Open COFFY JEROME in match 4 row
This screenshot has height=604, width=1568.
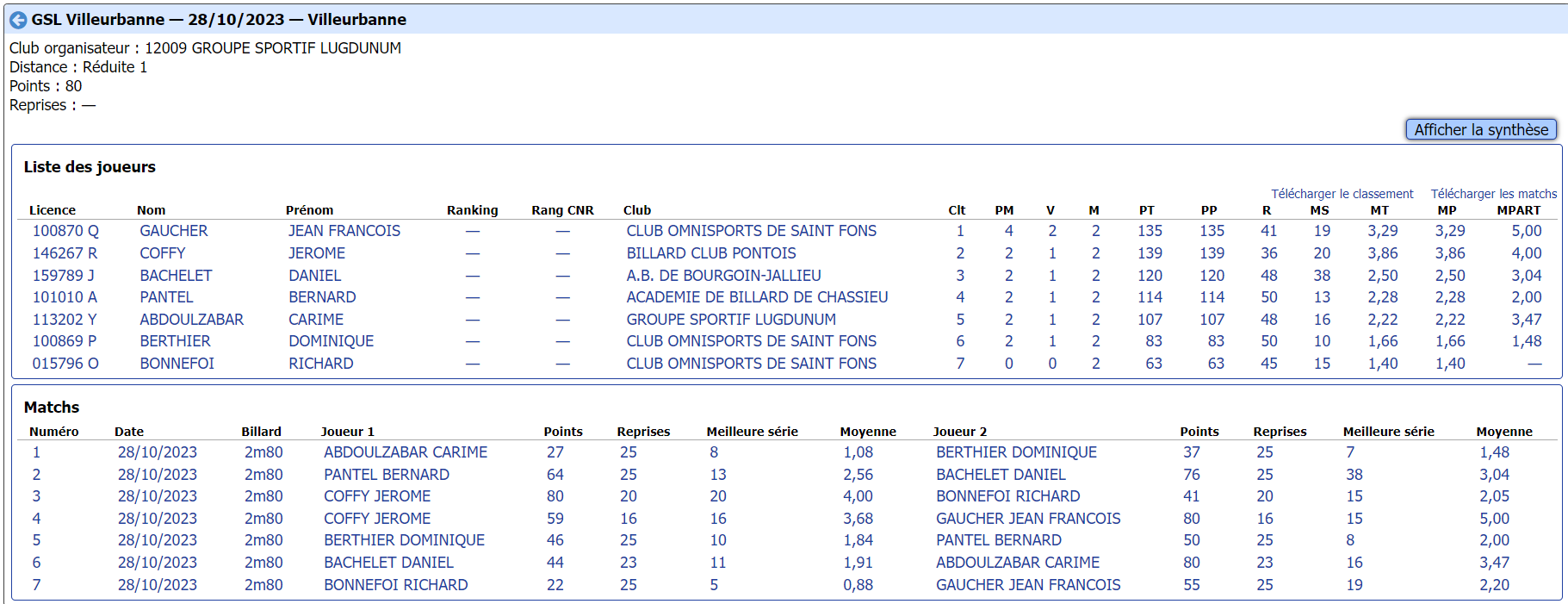(x=377, y=519)
